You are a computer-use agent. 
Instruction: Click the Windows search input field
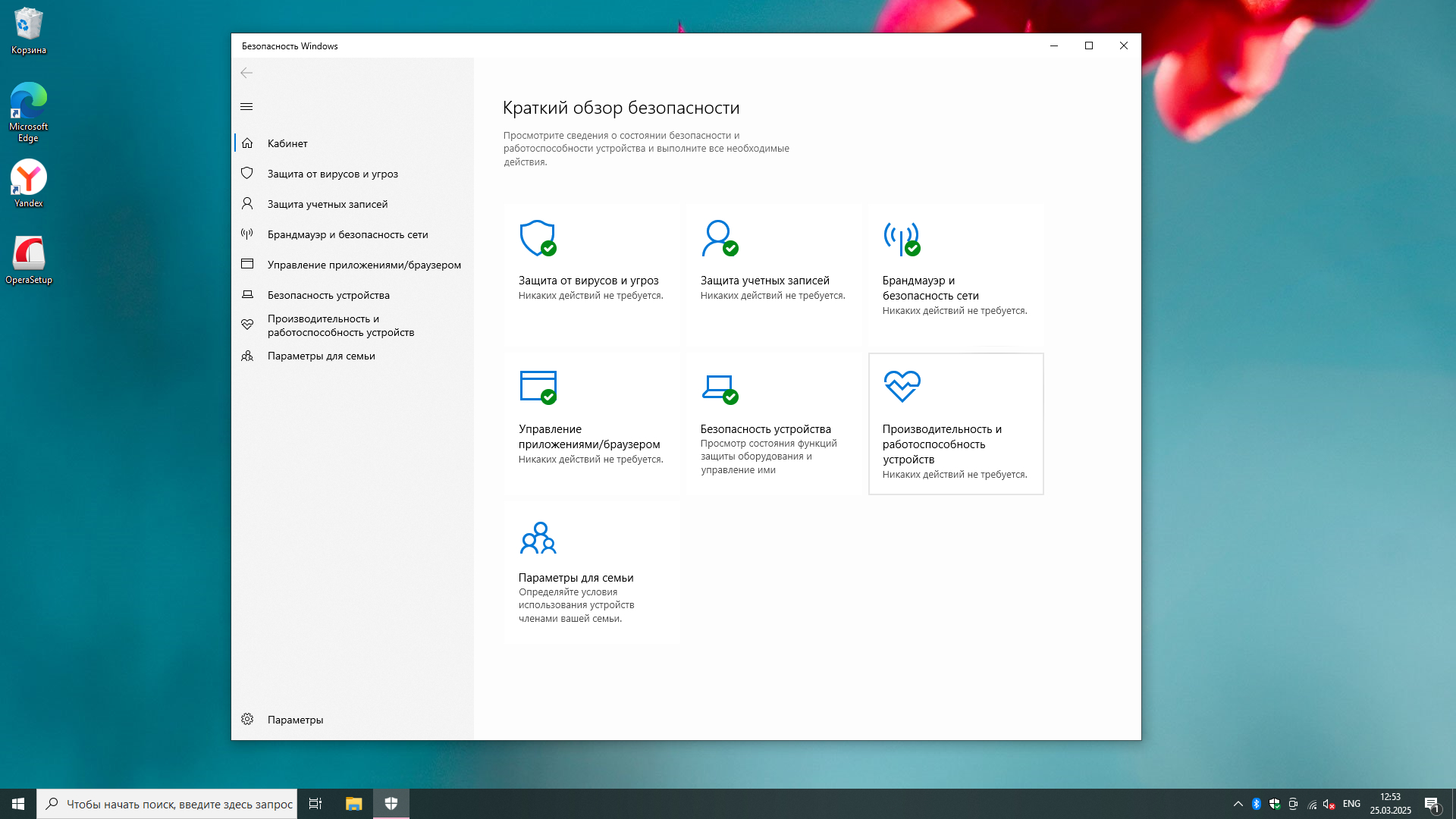(179, 804)
